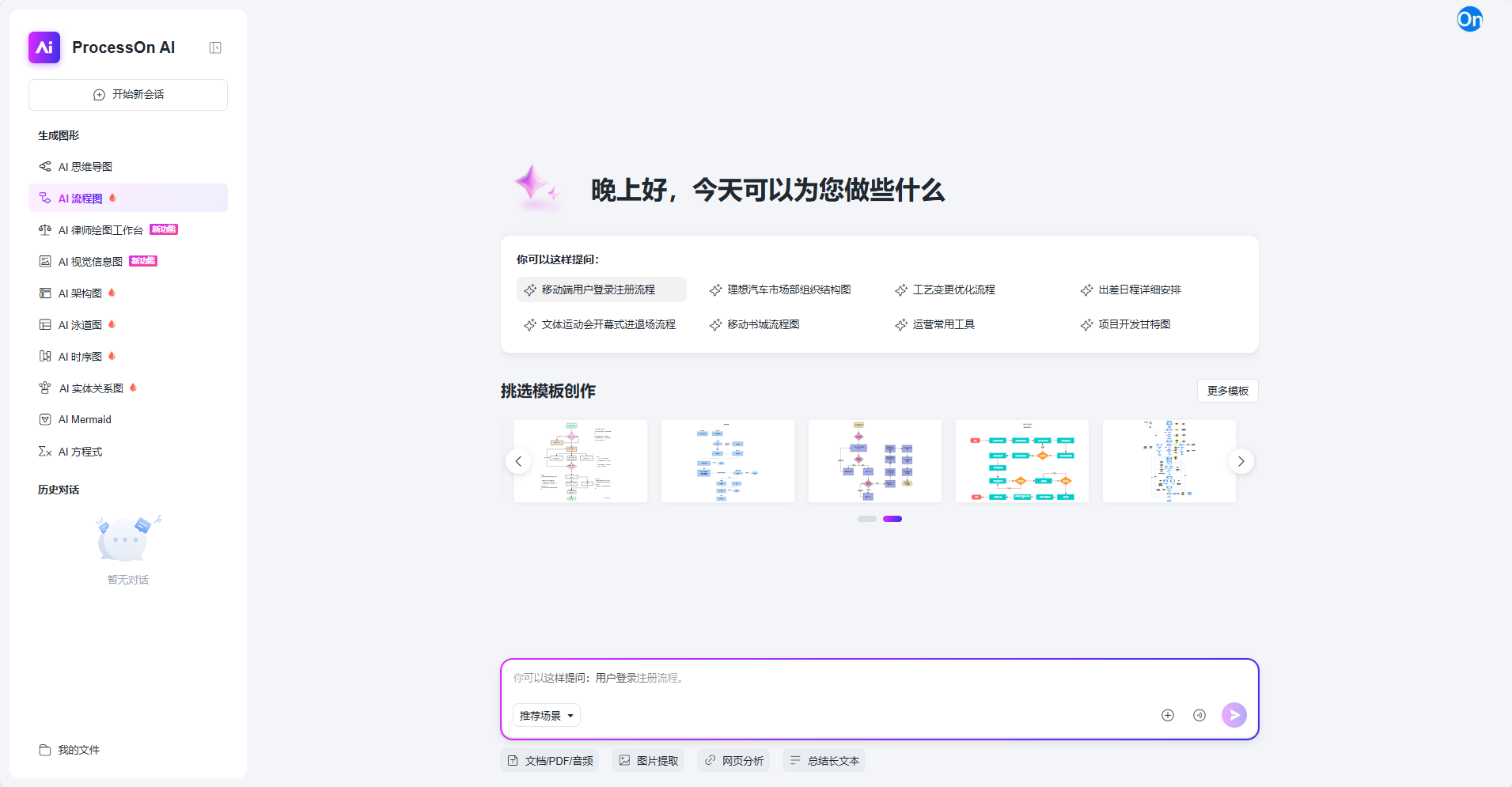Select suggestion 文体运动会开幕式进退场流程
The height and width of the screenshot is (787, 1512).
pos(601,324)
